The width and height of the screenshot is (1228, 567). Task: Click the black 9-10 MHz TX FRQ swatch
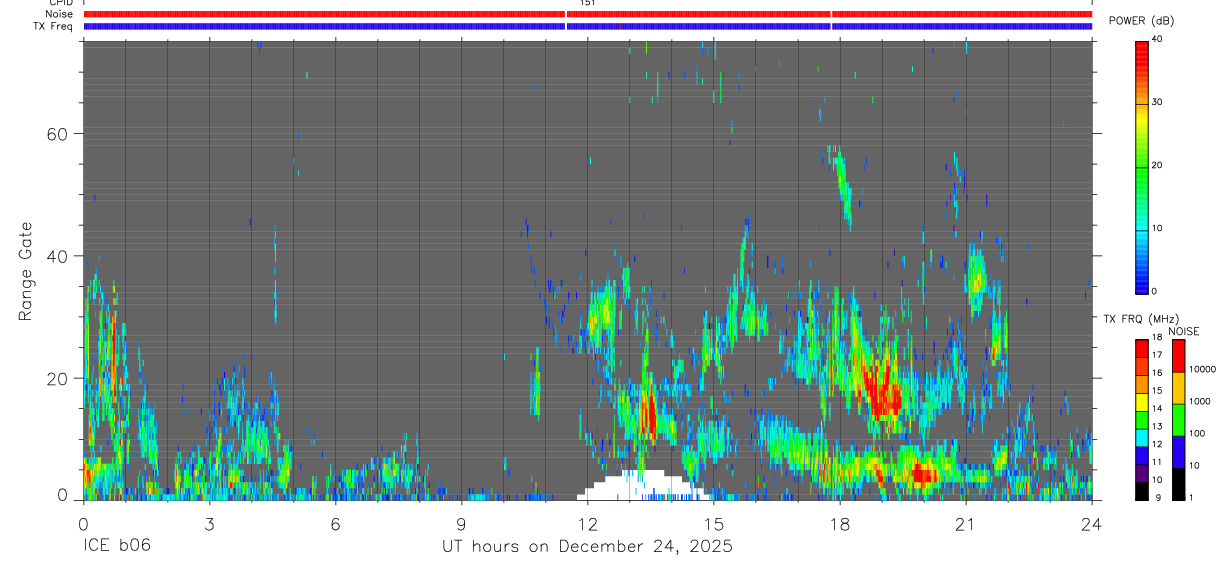coord(1142,491)
